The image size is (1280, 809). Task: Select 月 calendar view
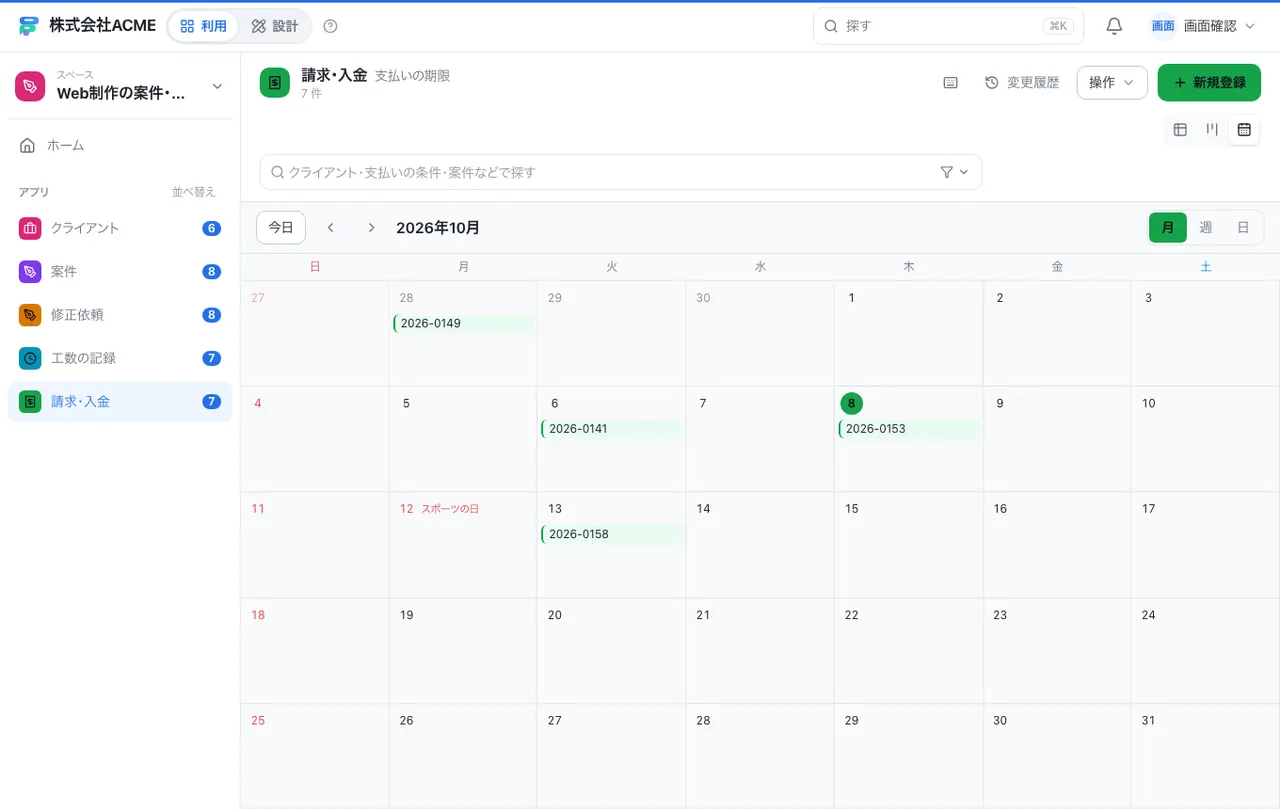[1168, 228]
